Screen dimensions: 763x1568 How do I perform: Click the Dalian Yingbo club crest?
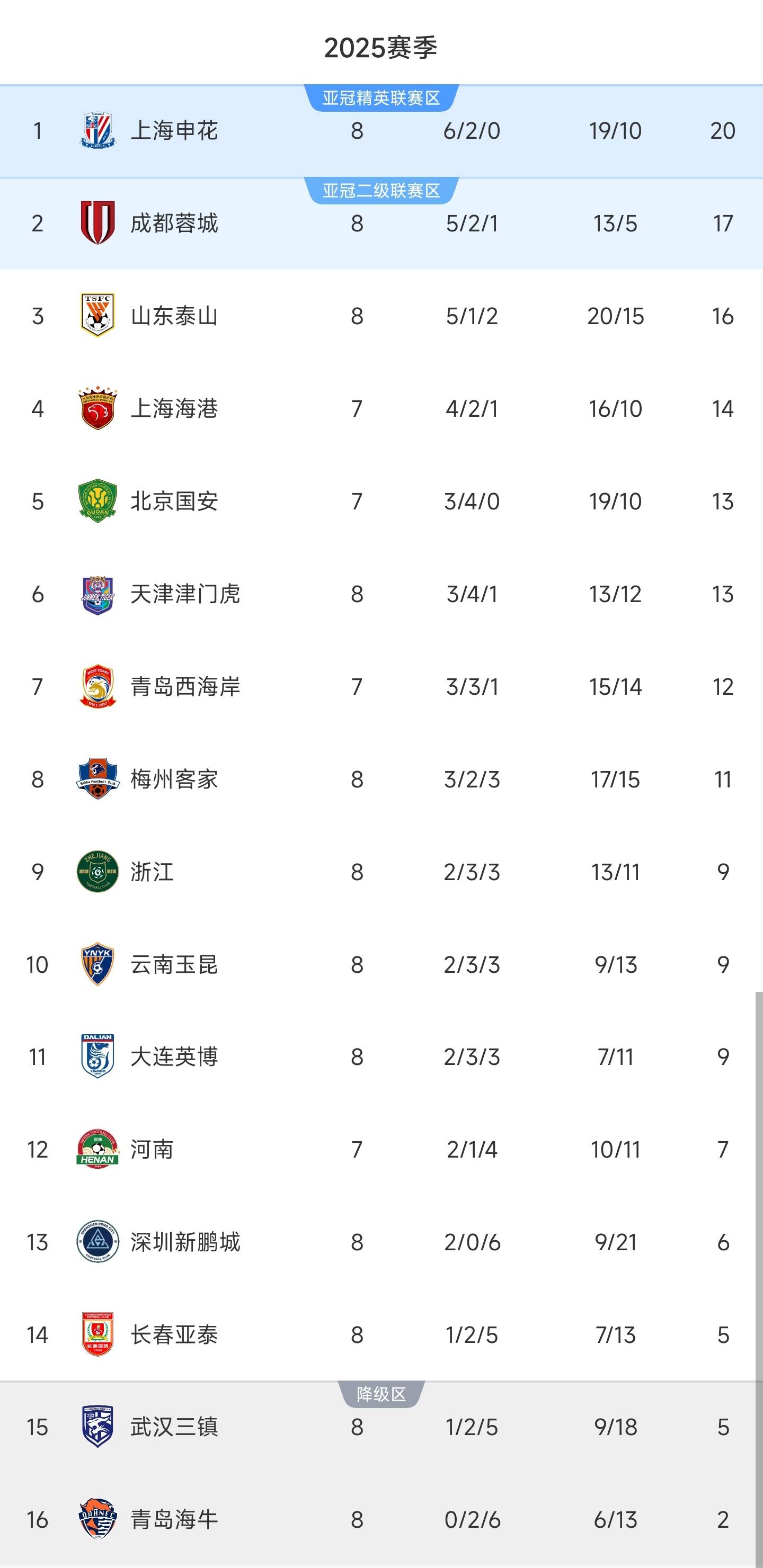tap(97, 1056)
